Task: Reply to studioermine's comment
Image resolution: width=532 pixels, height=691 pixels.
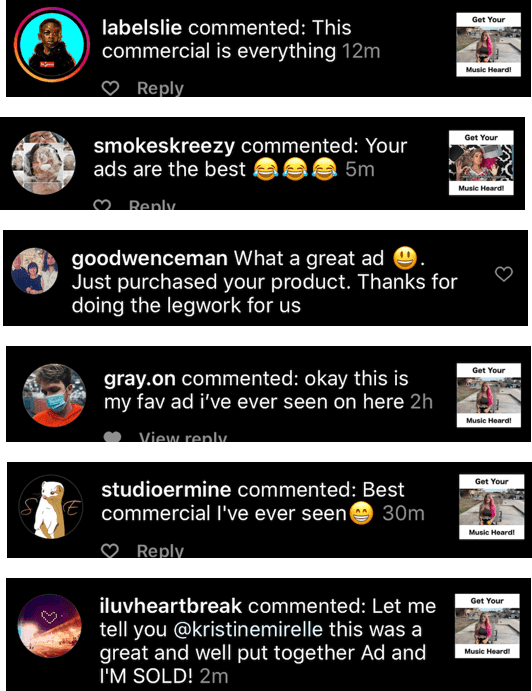Action: [x=160, y=550]
